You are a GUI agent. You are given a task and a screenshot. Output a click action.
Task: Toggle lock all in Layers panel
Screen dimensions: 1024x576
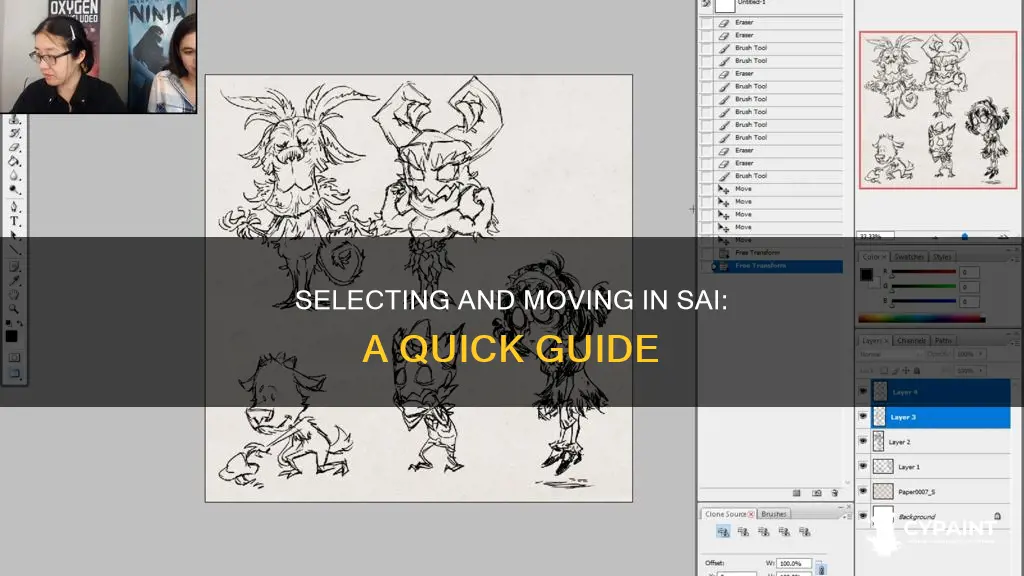[x=917, y=370]
